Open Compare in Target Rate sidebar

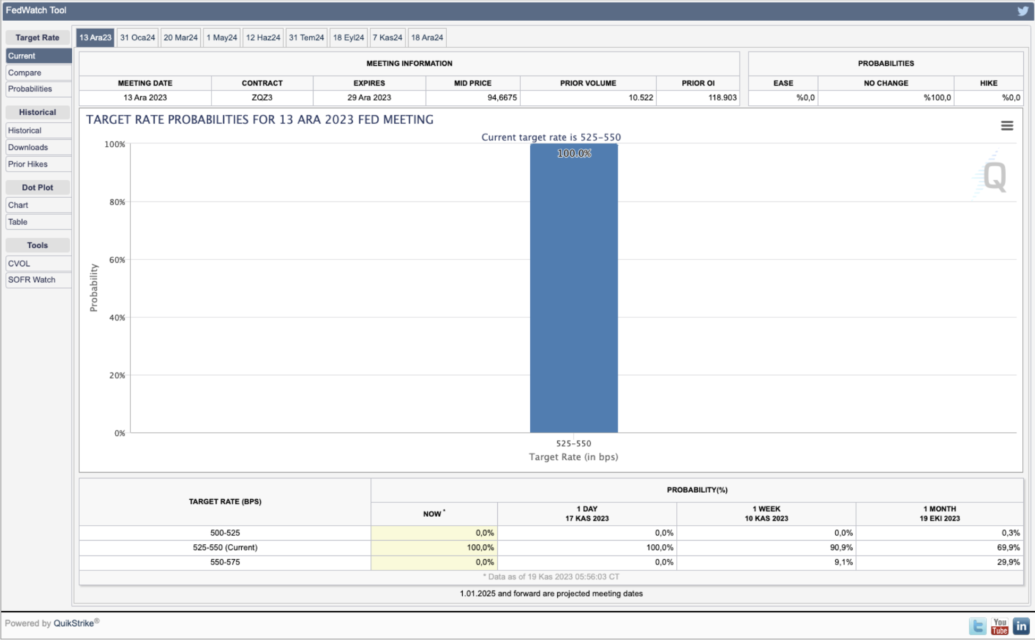pyautogui.click(x=38, y=73)
